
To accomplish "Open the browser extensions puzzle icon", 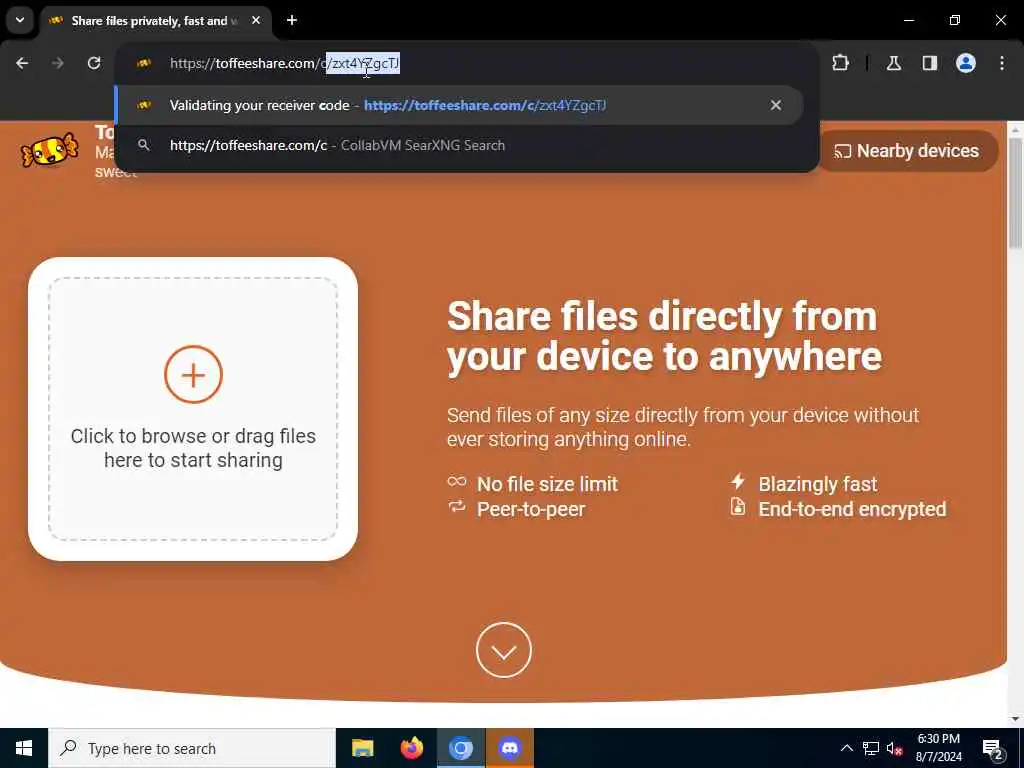I will (x=840, y=63).
